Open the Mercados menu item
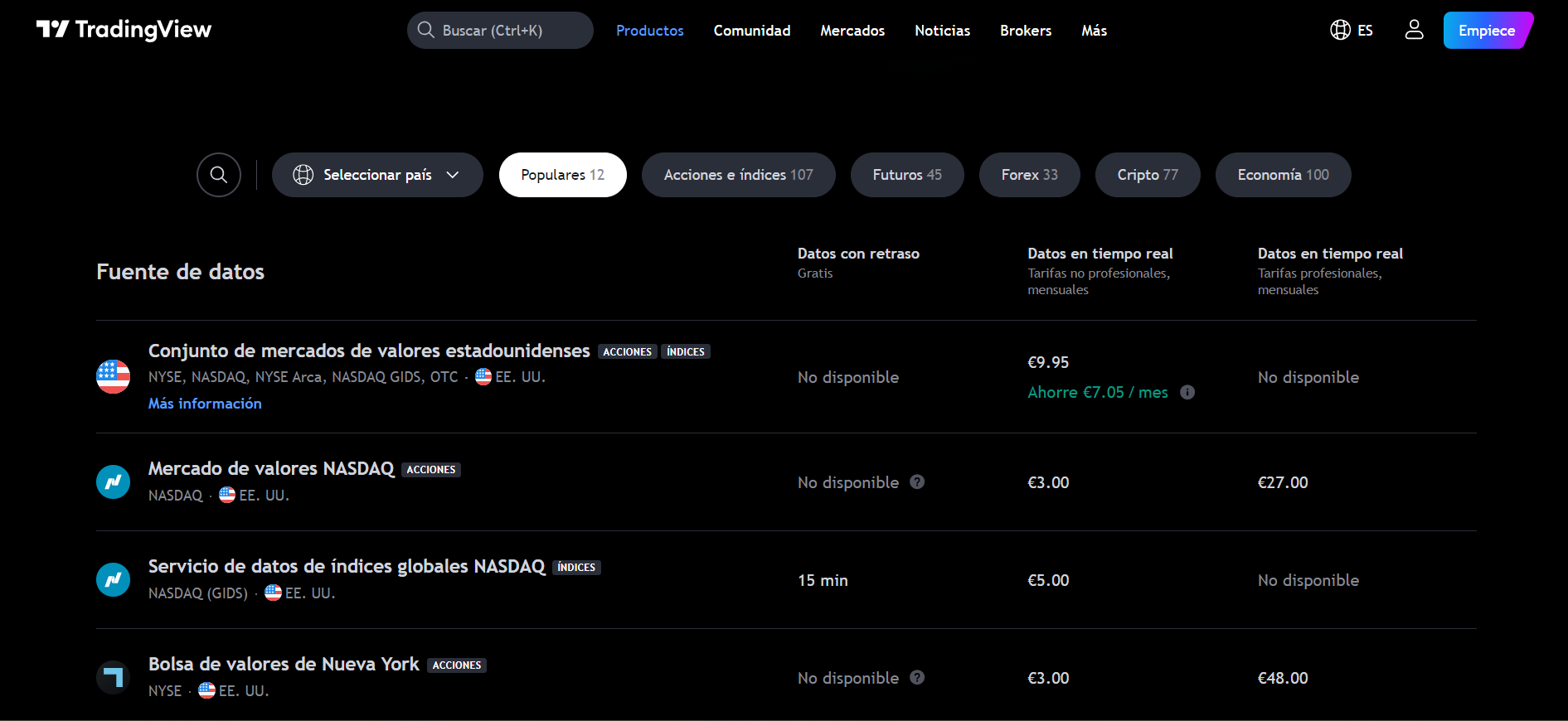This screenshot has height=721, width=1568. tap(852, 31)
